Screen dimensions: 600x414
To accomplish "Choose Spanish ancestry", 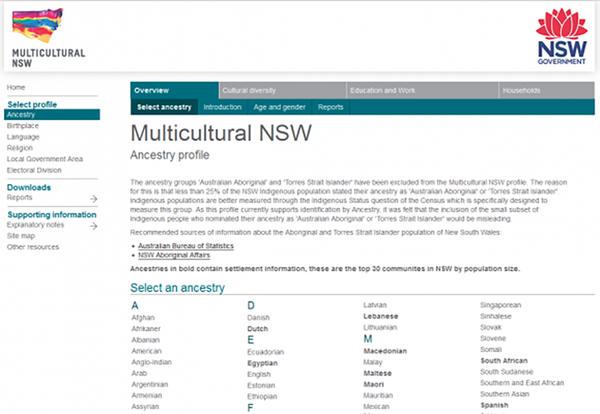I will 494,405.
